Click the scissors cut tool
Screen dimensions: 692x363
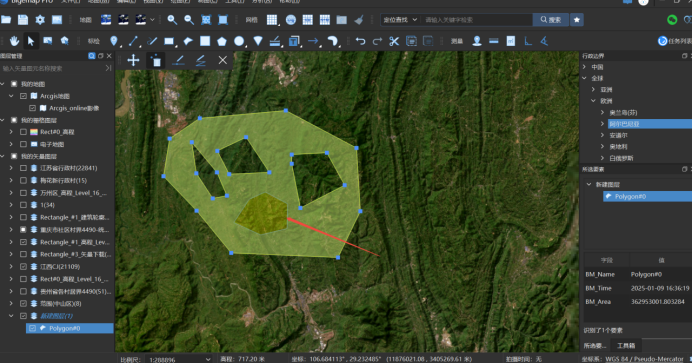click(x=394, y=41)
